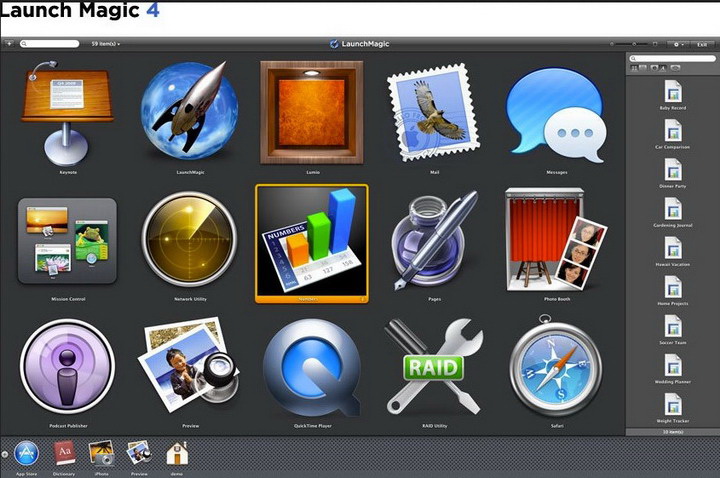Click plus button at dock left edge
Viewport: 720px width, 478px height.
[5, 454]
